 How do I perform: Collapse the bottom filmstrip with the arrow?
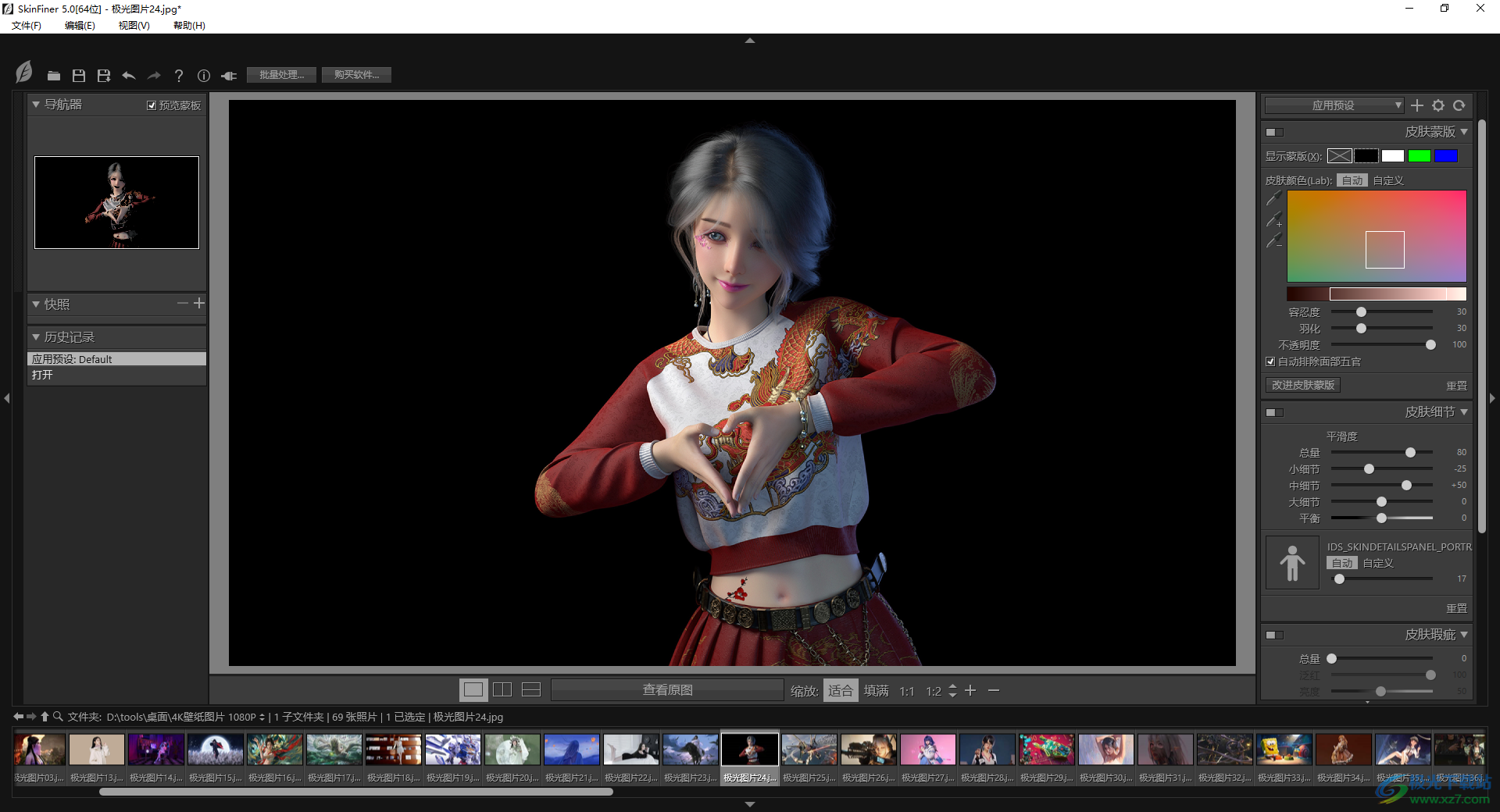point(750,804)
